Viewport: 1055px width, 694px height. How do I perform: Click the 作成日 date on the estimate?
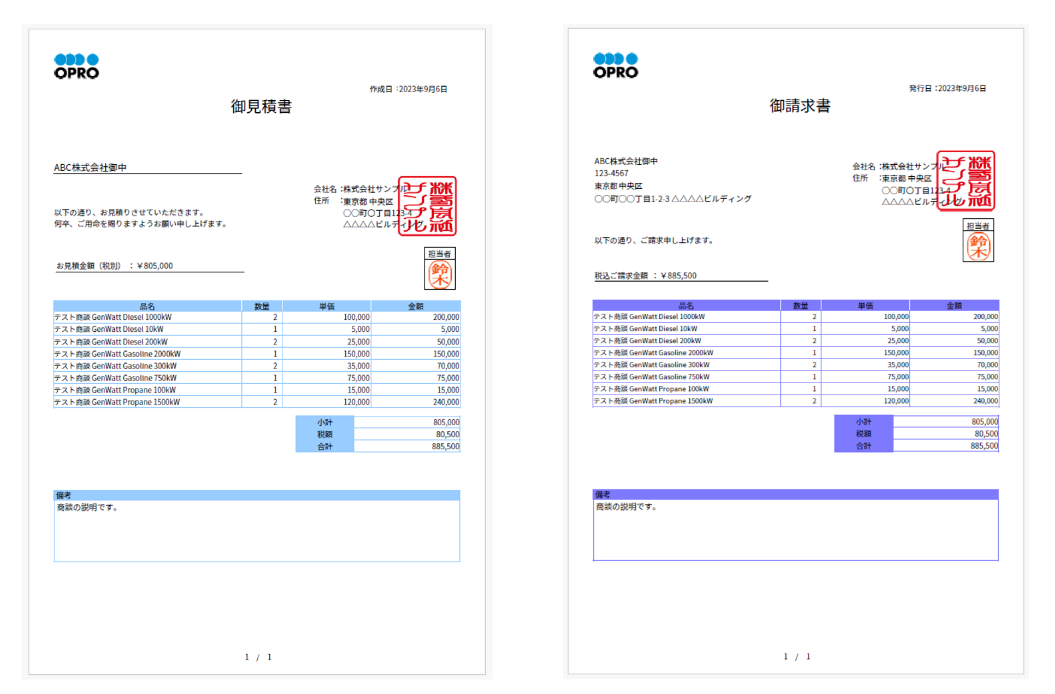click(408, 89)
